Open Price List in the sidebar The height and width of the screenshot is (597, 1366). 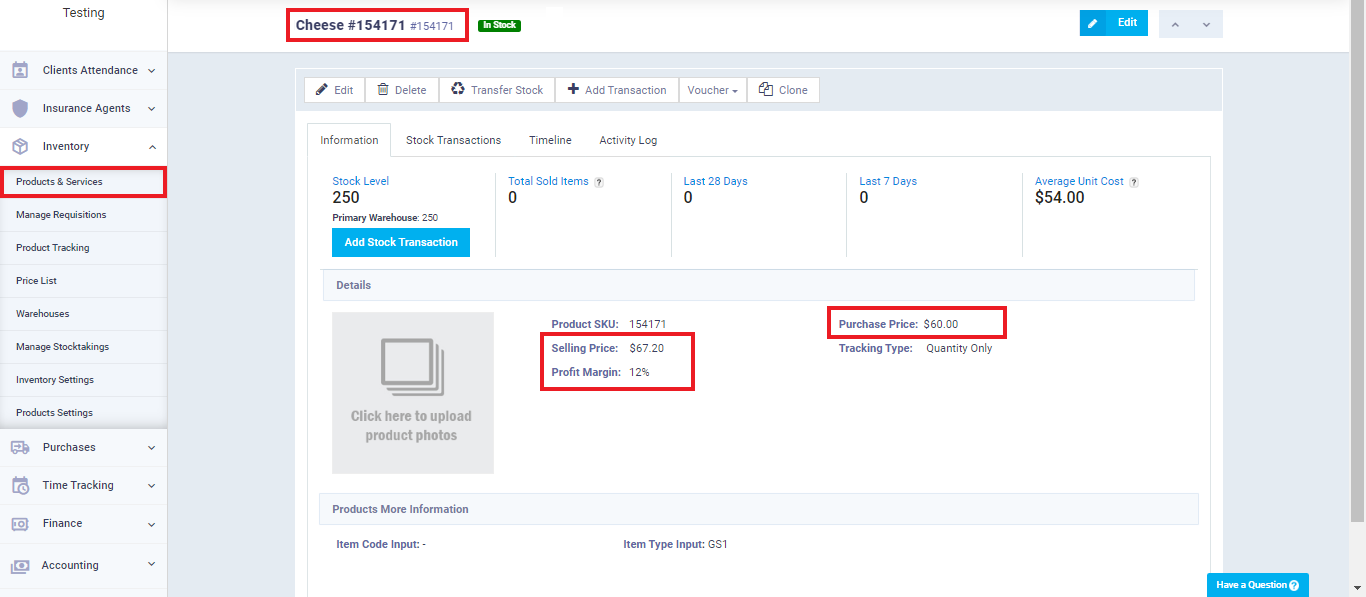coord(36,281)
